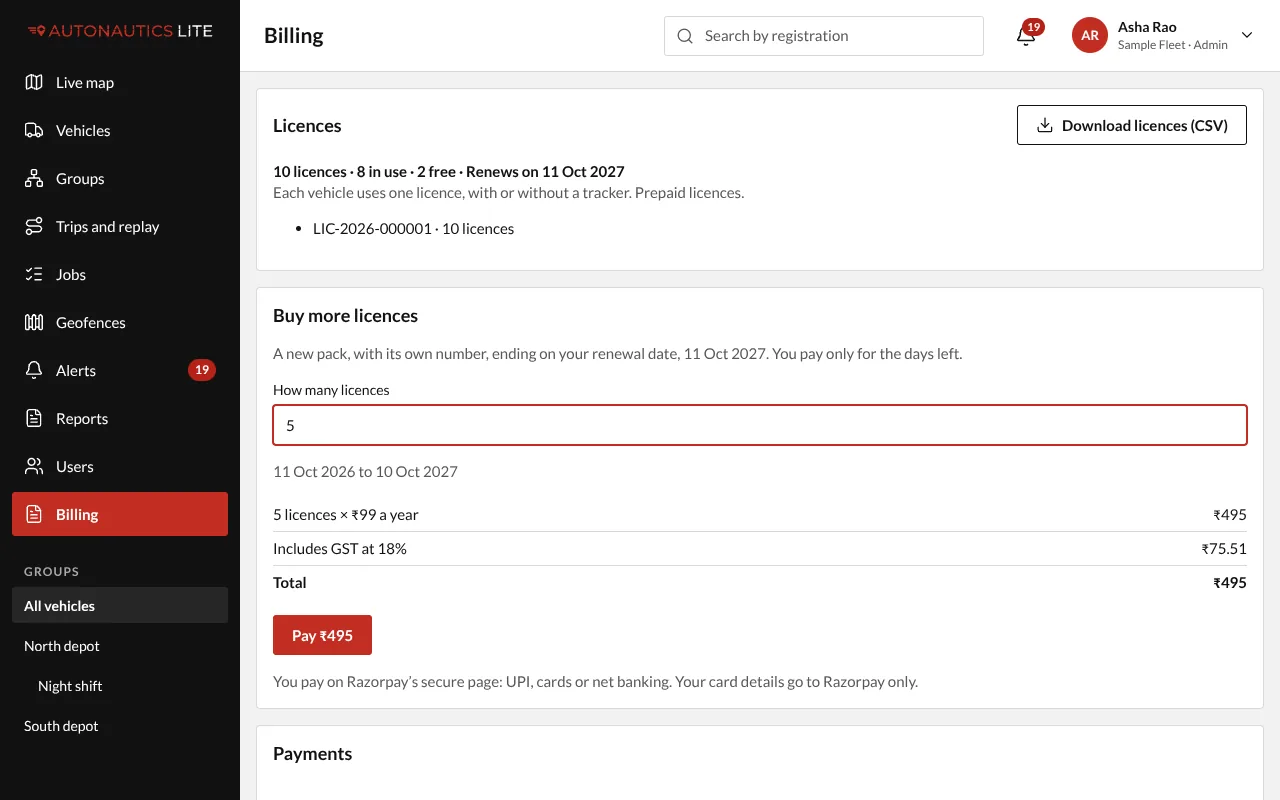Click the Buy more licences heading

[x=345, y=315]
